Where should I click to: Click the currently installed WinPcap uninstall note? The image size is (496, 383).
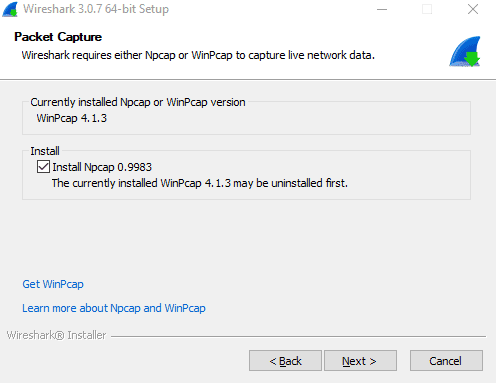click(200, 183)
